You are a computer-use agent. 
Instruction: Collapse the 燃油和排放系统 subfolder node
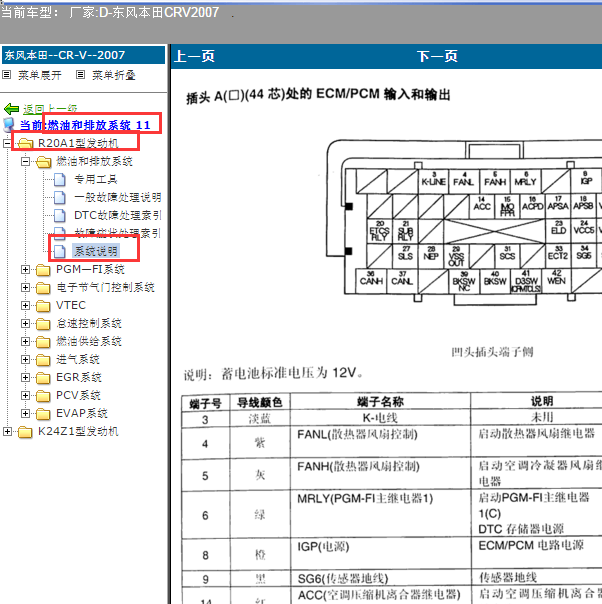point(25,161)
